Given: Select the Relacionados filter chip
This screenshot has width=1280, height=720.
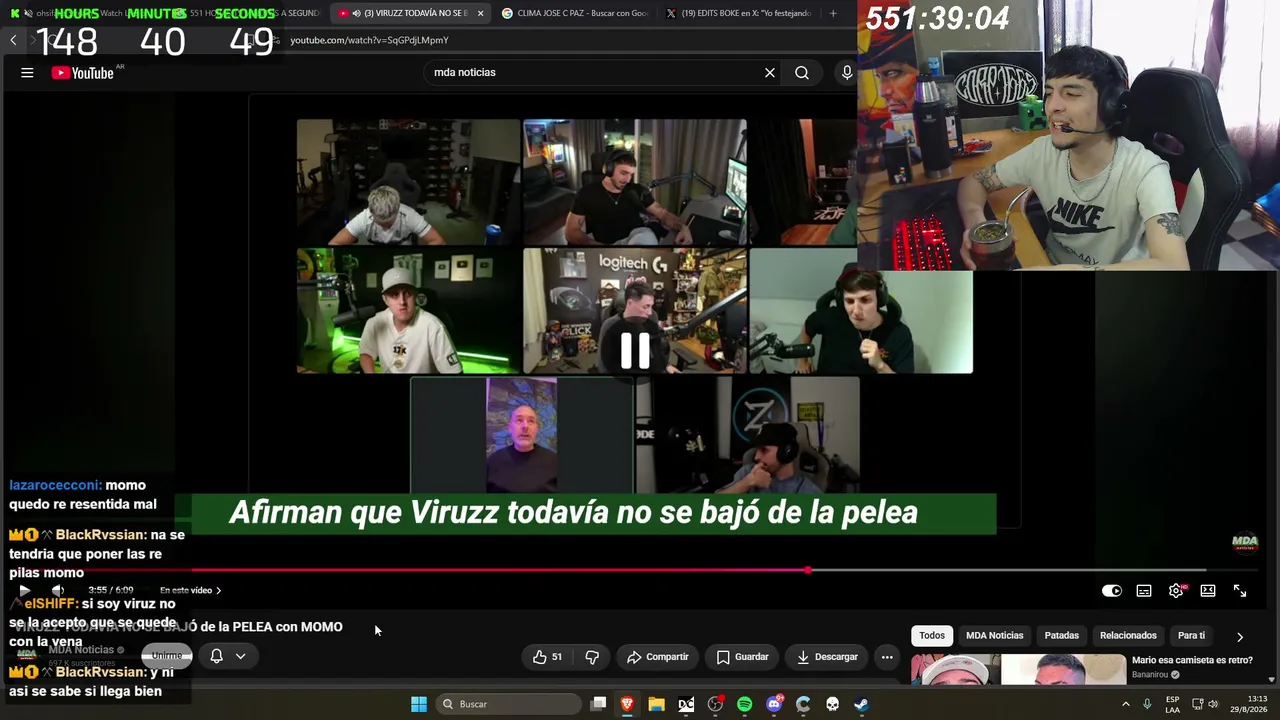Looking at the screenshot, I should pyautogui.click(x=1128, y=636).
